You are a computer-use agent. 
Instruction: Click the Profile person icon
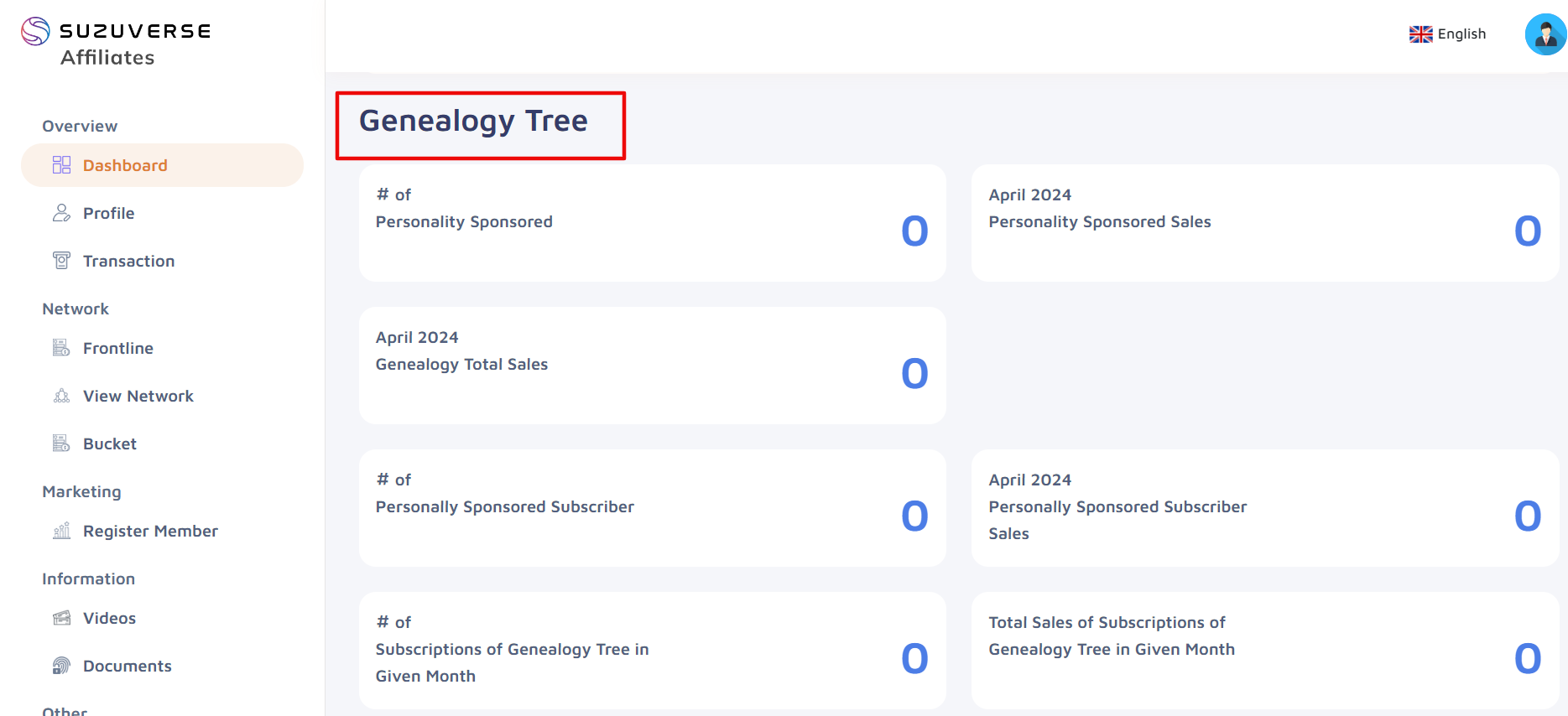pyautogui.click(x=61, y=213)
